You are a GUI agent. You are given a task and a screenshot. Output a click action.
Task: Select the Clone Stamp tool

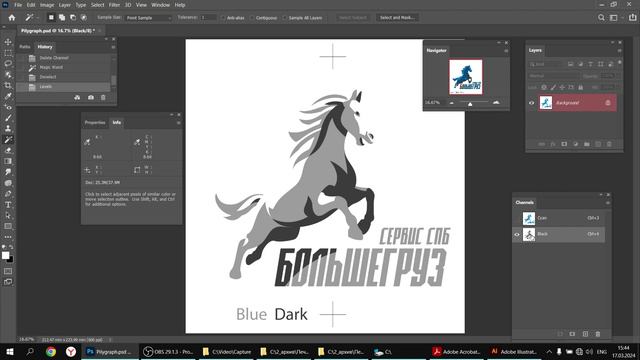pos(8,129)
